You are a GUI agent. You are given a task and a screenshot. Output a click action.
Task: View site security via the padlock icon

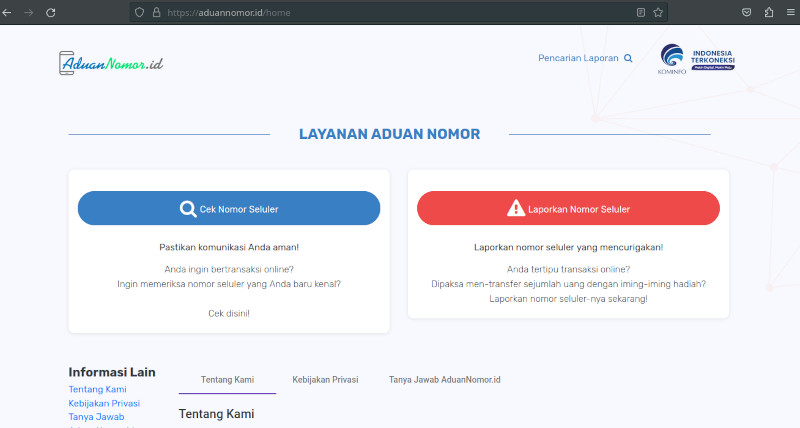(x=157, y=12)
